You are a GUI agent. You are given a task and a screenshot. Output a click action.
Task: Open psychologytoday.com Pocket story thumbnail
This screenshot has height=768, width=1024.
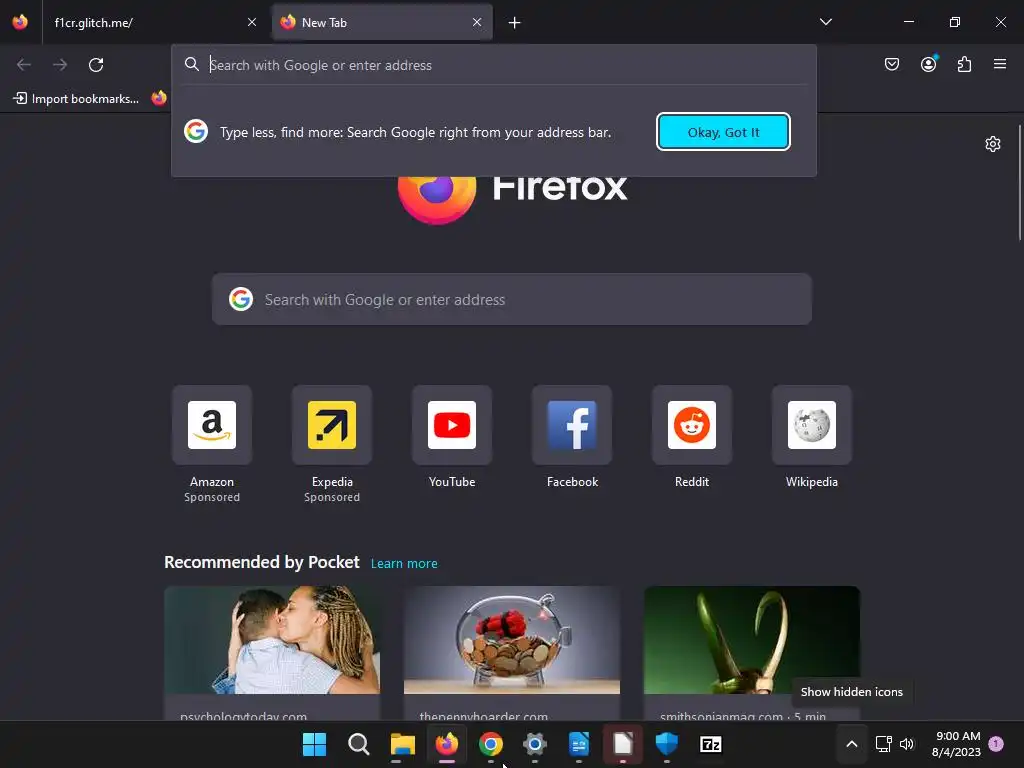[272, 640]
